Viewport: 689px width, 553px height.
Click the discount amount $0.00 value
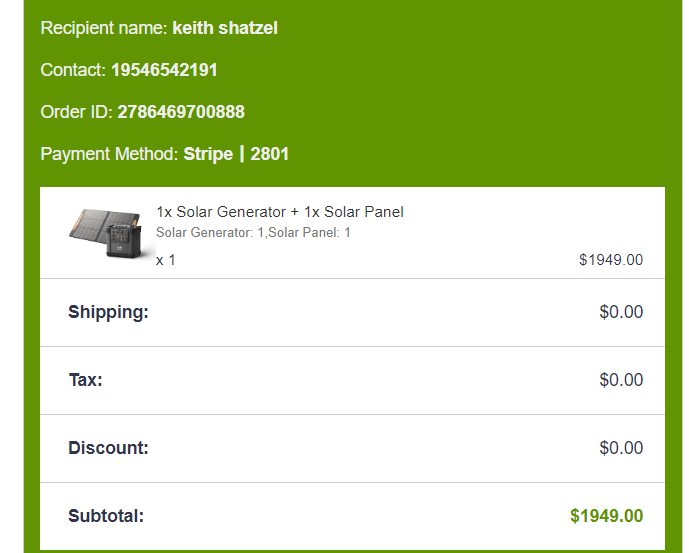(x=621, y=448)
